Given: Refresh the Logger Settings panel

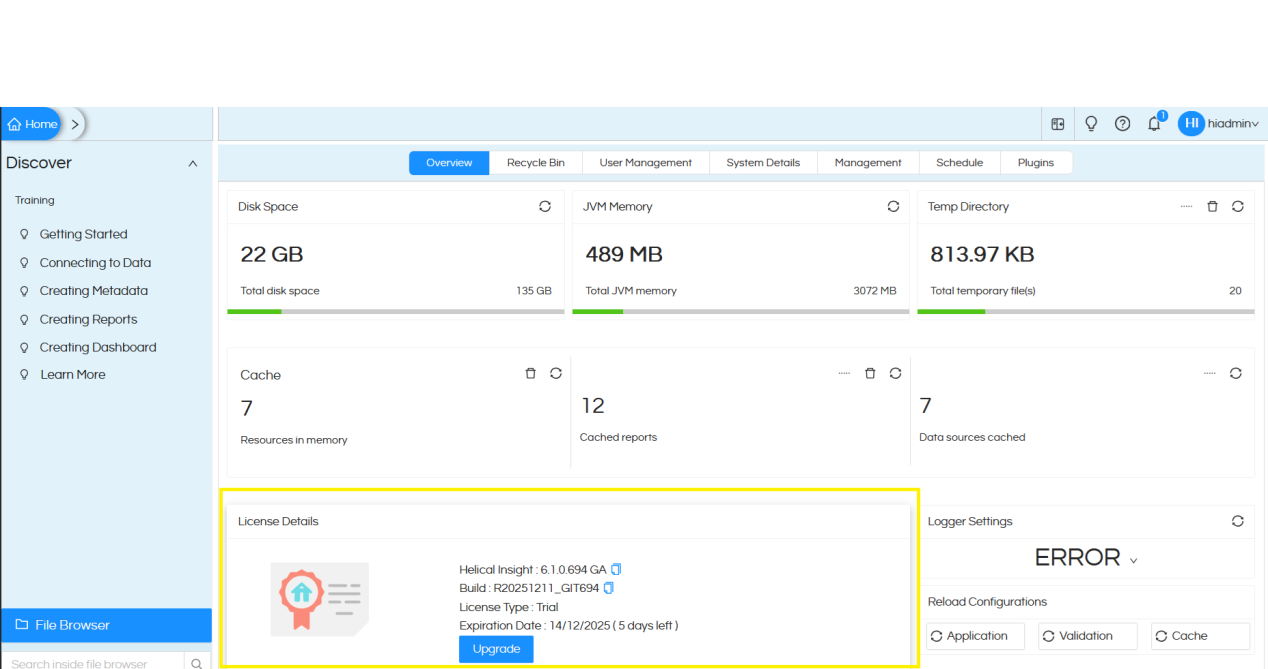Looking at the screenshot, I should coord(1238,521).
